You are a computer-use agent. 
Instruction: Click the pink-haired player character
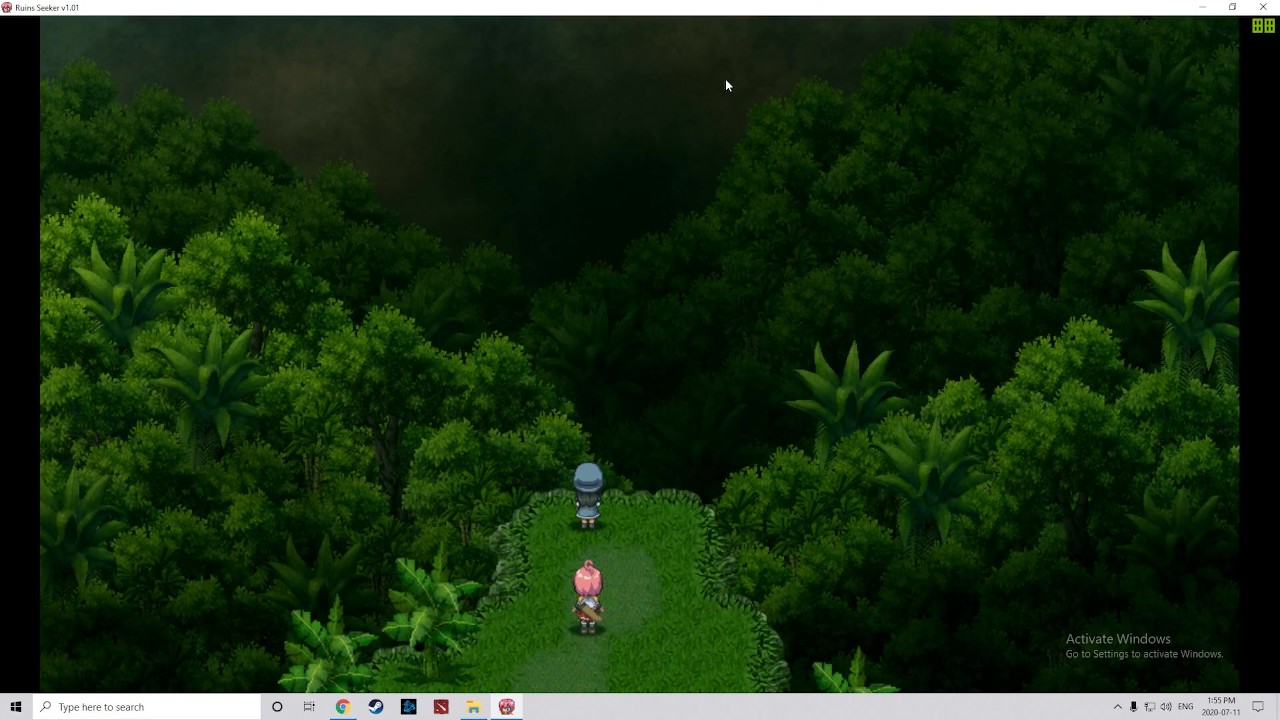pyautogui.click(x=588, y=597)
